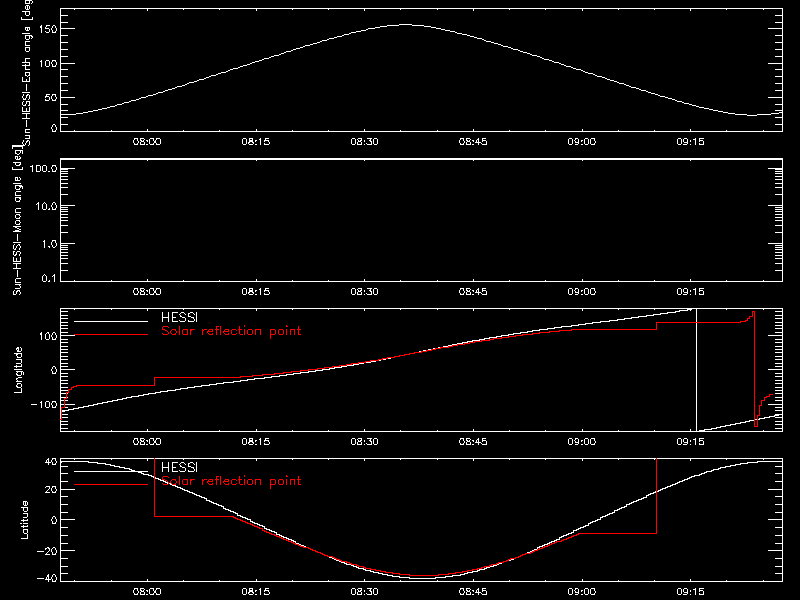Image resolution: width=800 pixels, height=600 pixels.
Task: Click the 'Sun-HESSI-Moon angle [deg]' axis label
Action: (17, 220)
